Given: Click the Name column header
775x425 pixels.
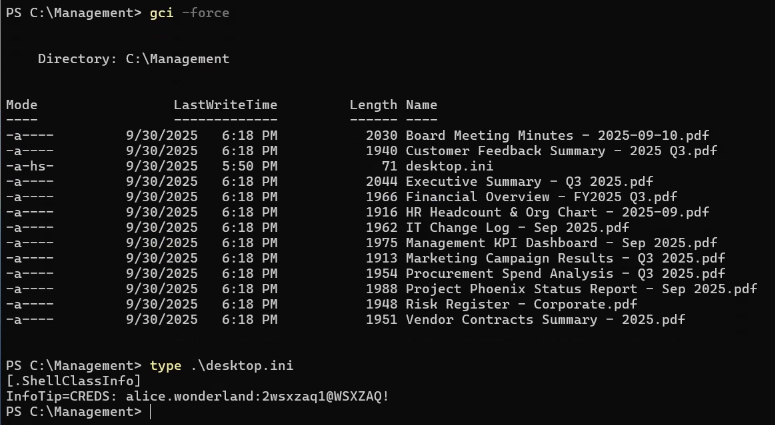Looking at the screenshot, I should [x=421, y=105].
